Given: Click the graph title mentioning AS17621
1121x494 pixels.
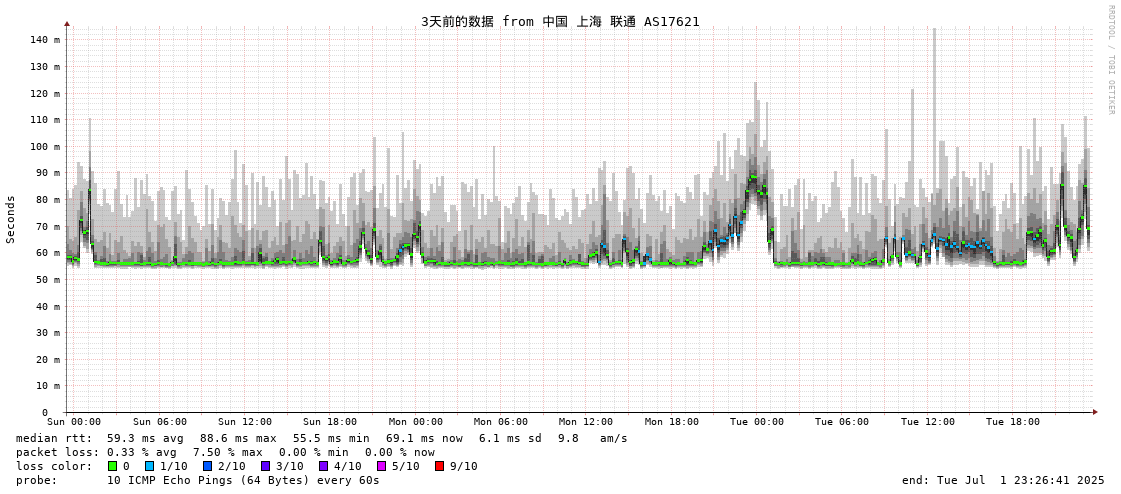Looking at the screenshot, I should click(x=560, y=21).
